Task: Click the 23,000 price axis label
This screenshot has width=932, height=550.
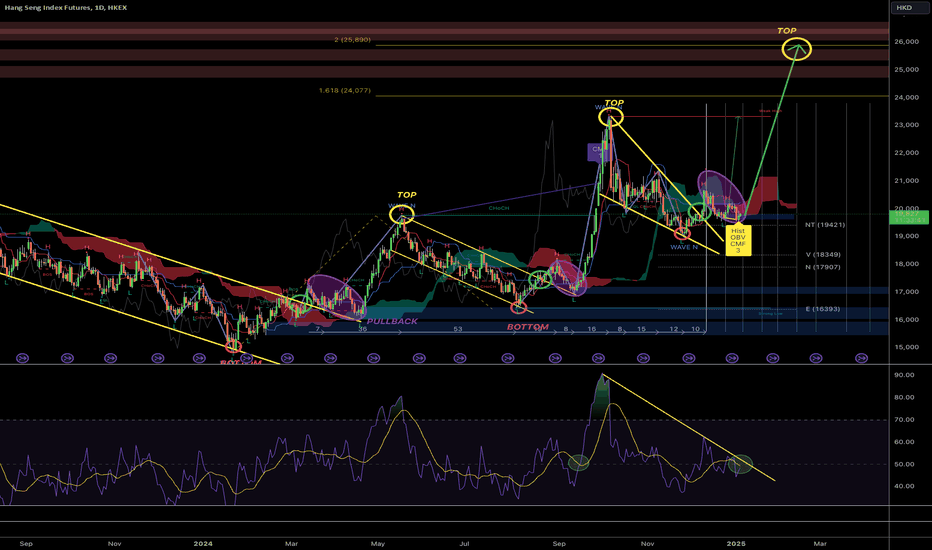Action: [904, 125]
